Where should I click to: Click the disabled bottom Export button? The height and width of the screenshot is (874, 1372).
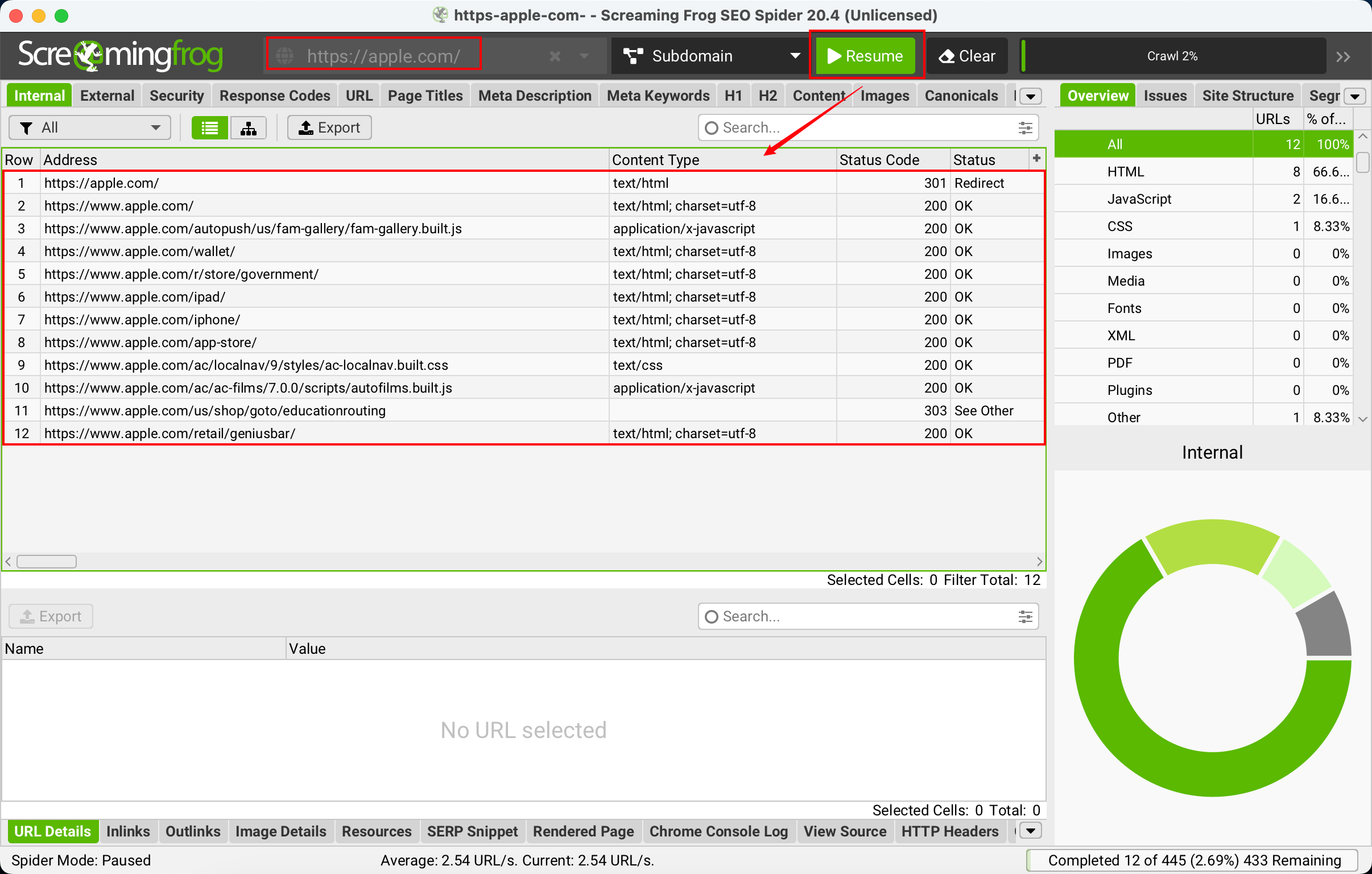(51, 616)
